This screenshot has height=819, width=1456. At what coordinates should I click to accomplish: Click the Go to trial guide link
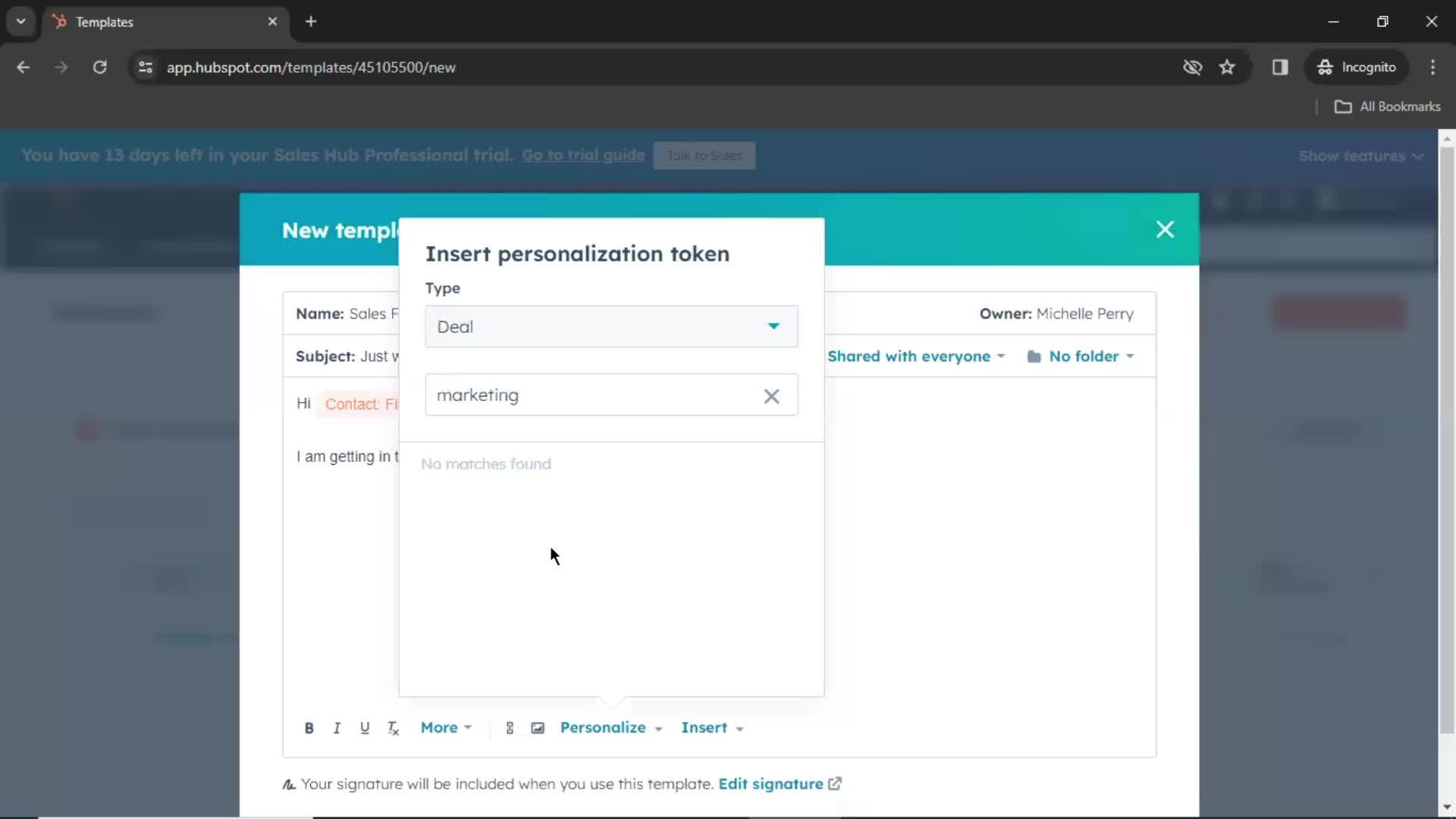point(583,155)
